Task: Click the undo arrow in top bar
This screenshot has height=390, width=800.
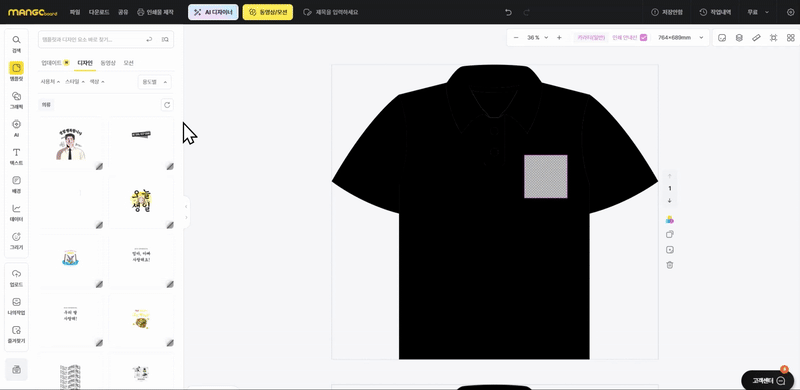Action: tap(508, 12)
